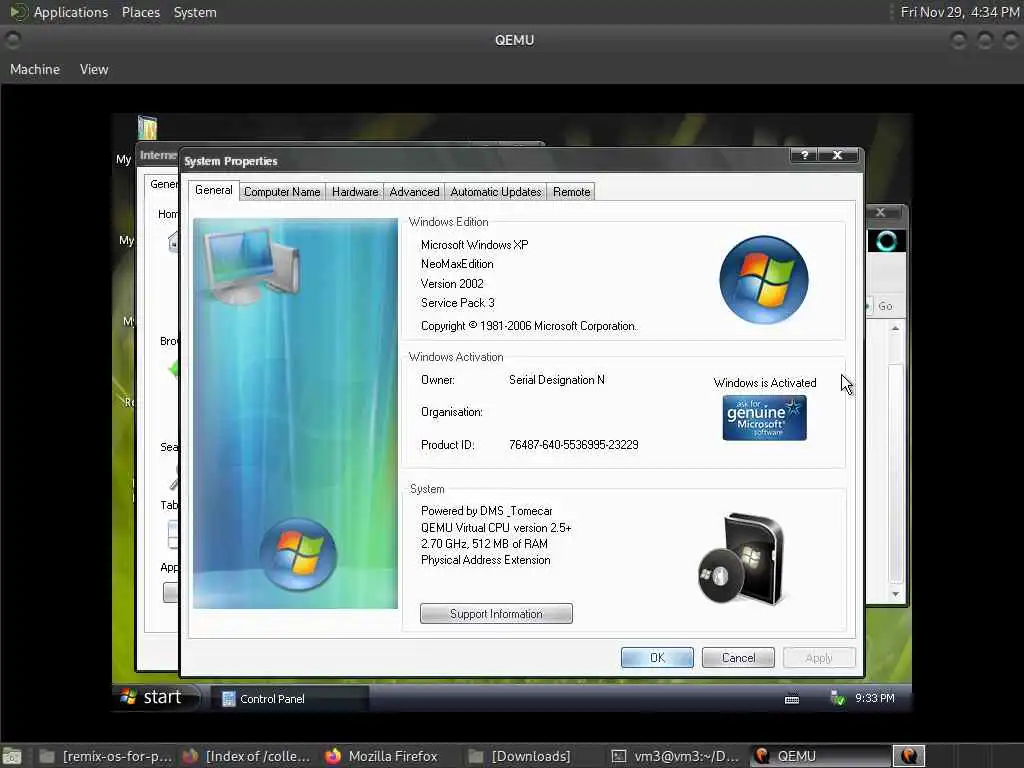Close the background window behind System Properties
The width and height of the screenshot is (1024, 768).
point(880,212)
